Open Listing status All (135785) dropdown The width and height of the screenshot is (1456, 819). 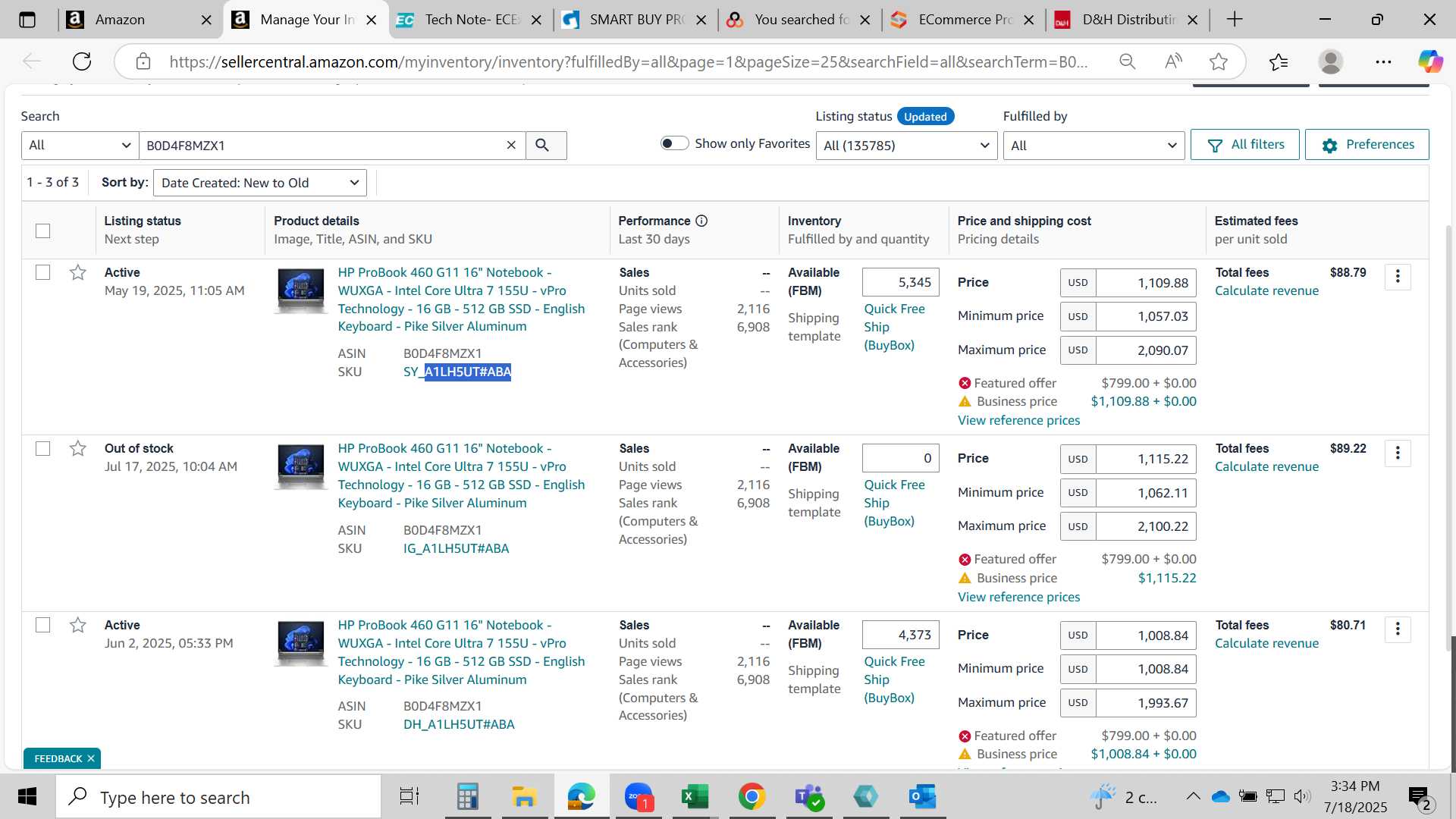(x=906, y=145)
